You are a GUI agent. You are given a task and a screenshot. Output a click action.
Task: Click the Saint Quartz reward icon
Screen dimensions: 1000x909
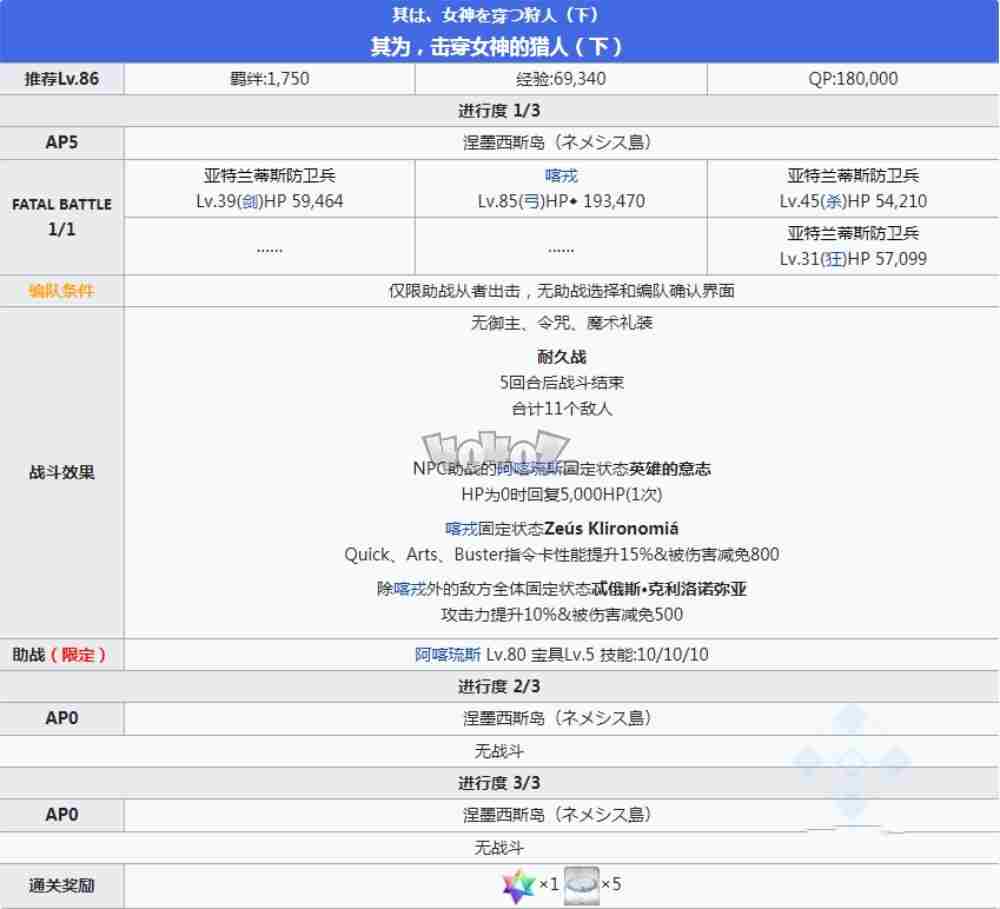(x=518, y=885)
